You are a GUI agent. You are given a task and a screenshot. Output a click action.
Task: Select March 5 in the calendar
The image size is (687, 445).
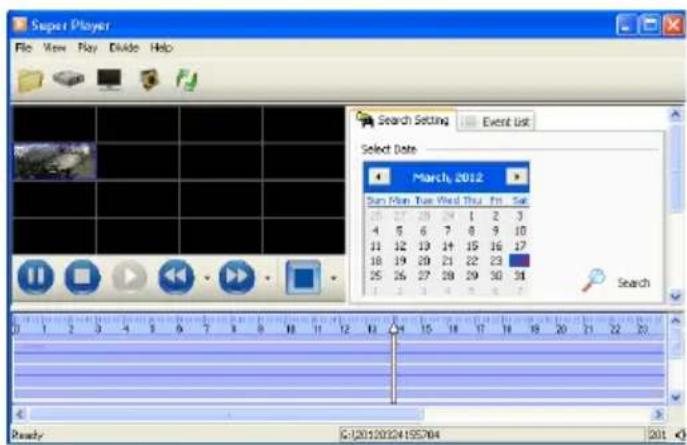click(399, 231)
